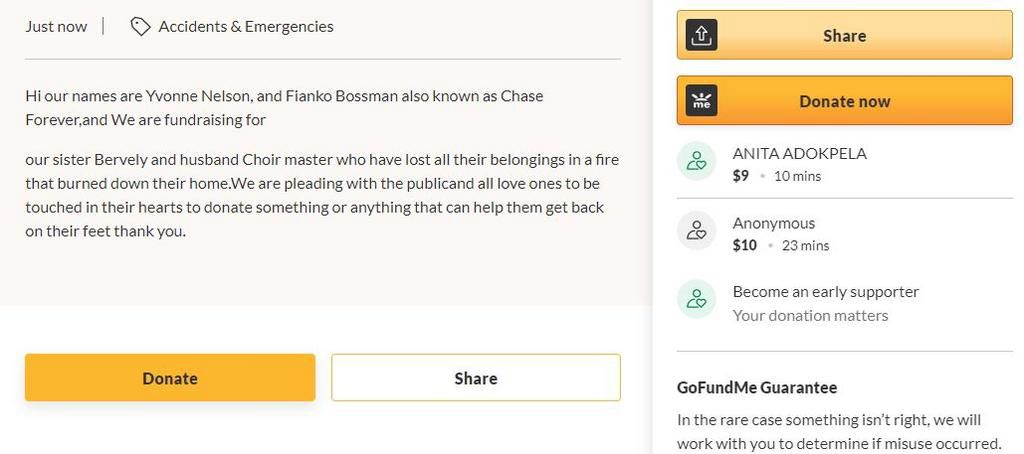
Task: Click the Your donation matters text
Action: [x=810, y=316]
